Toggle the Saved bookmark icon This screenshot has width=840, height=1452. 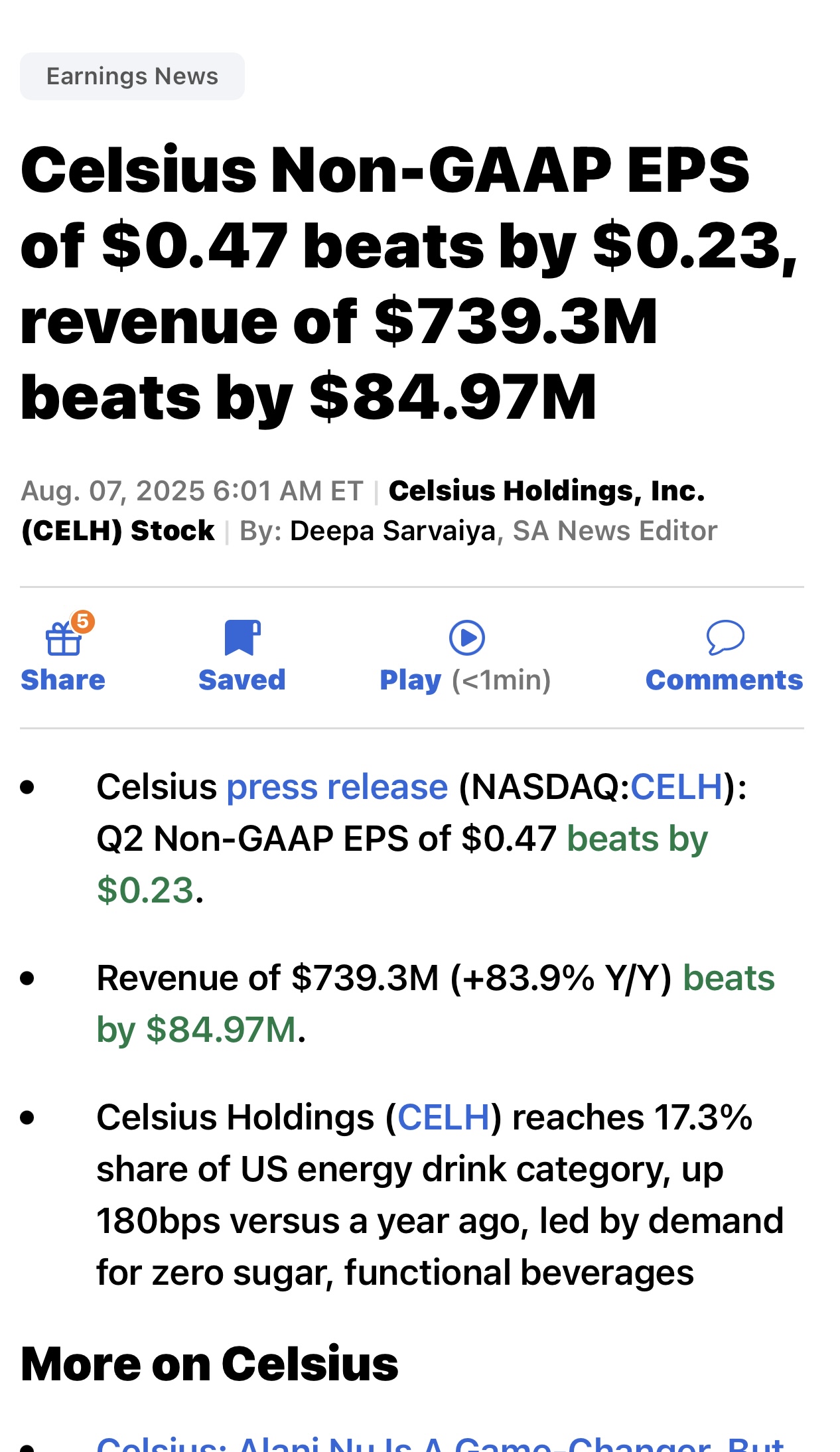242,638
